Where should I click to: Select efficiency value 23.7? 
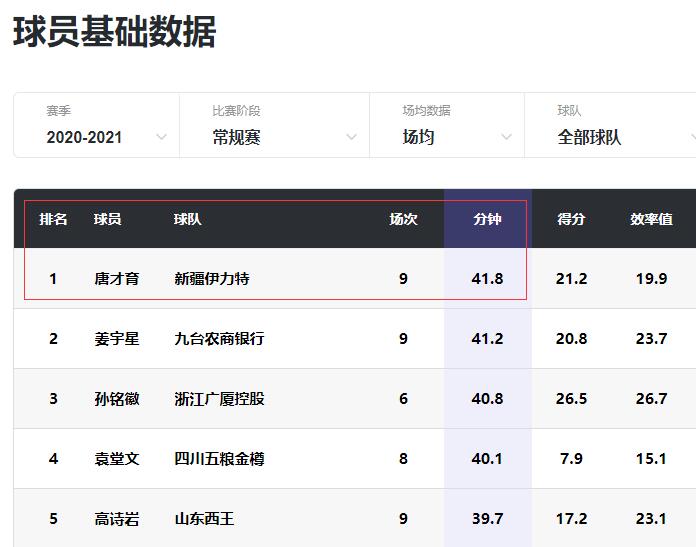tap(651, 339)
